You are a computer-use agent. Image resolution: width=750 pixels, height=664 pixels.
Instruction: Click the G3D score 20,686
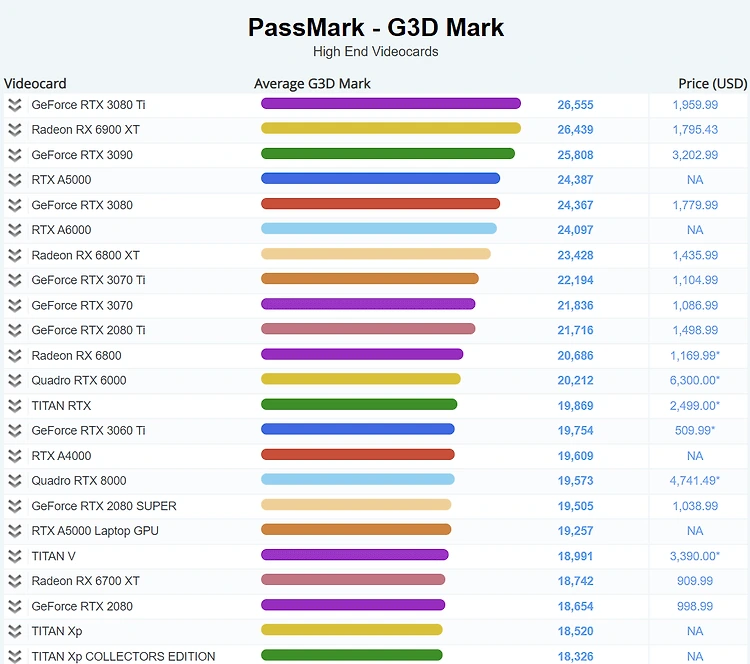(575, 355)
